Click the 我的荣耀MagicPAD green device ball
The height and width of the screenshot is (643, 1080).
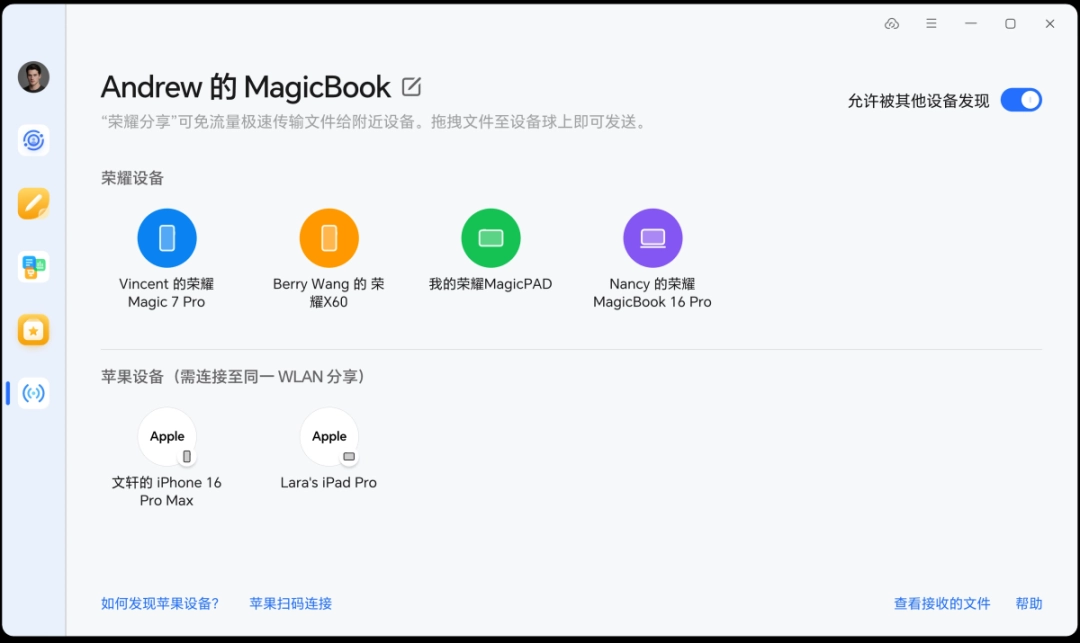click(x=491, y=237)
